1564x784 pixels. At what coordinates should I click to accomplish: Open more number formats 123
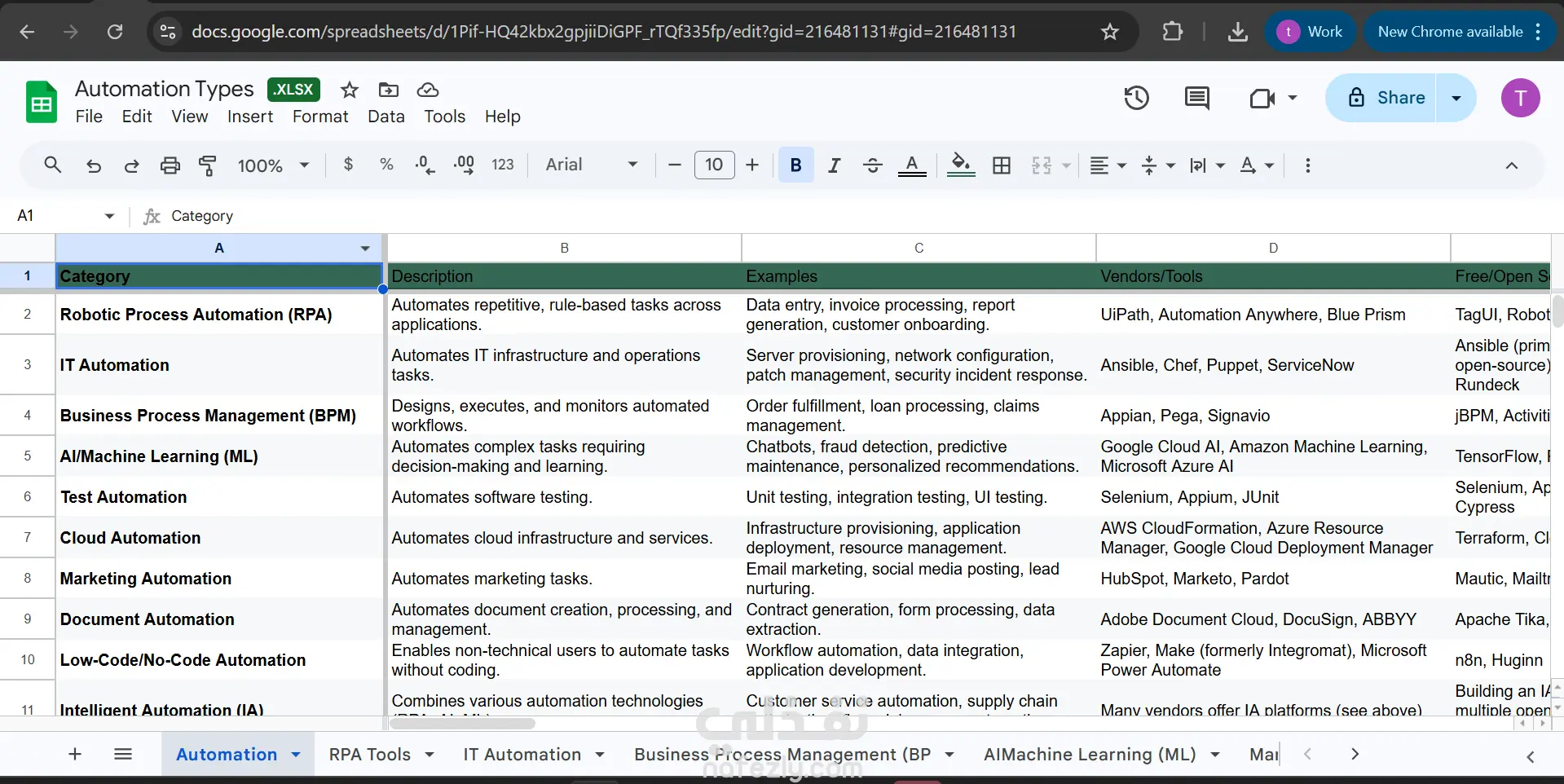click(503, 165)
